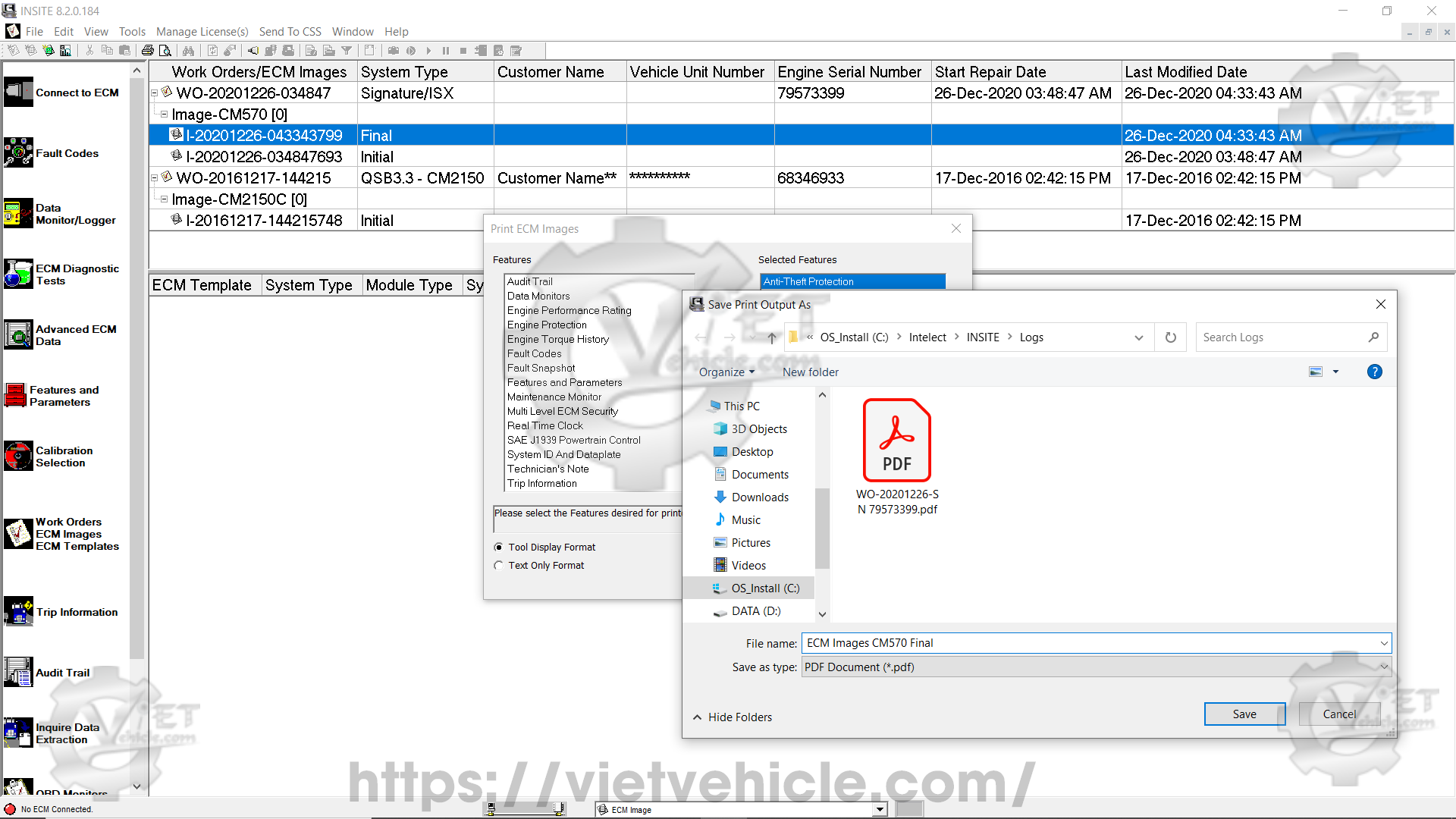This screenshot has height=819, width=1456.
Task: Expand the address bar path dropdown
Action: pos(1138,338)
